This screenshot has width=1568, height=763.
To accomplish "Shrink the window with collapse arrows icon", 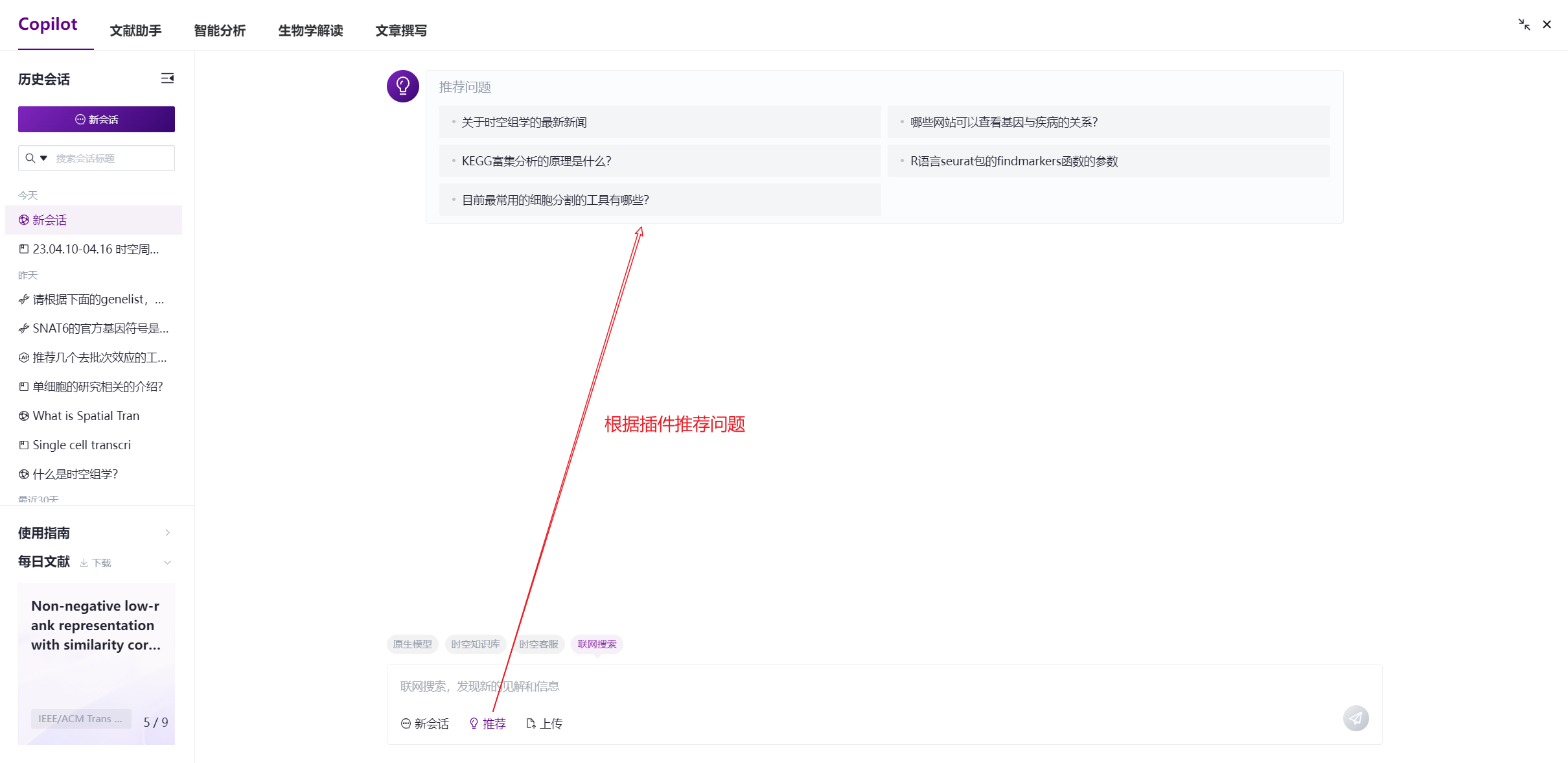I will coord(1524,25).
